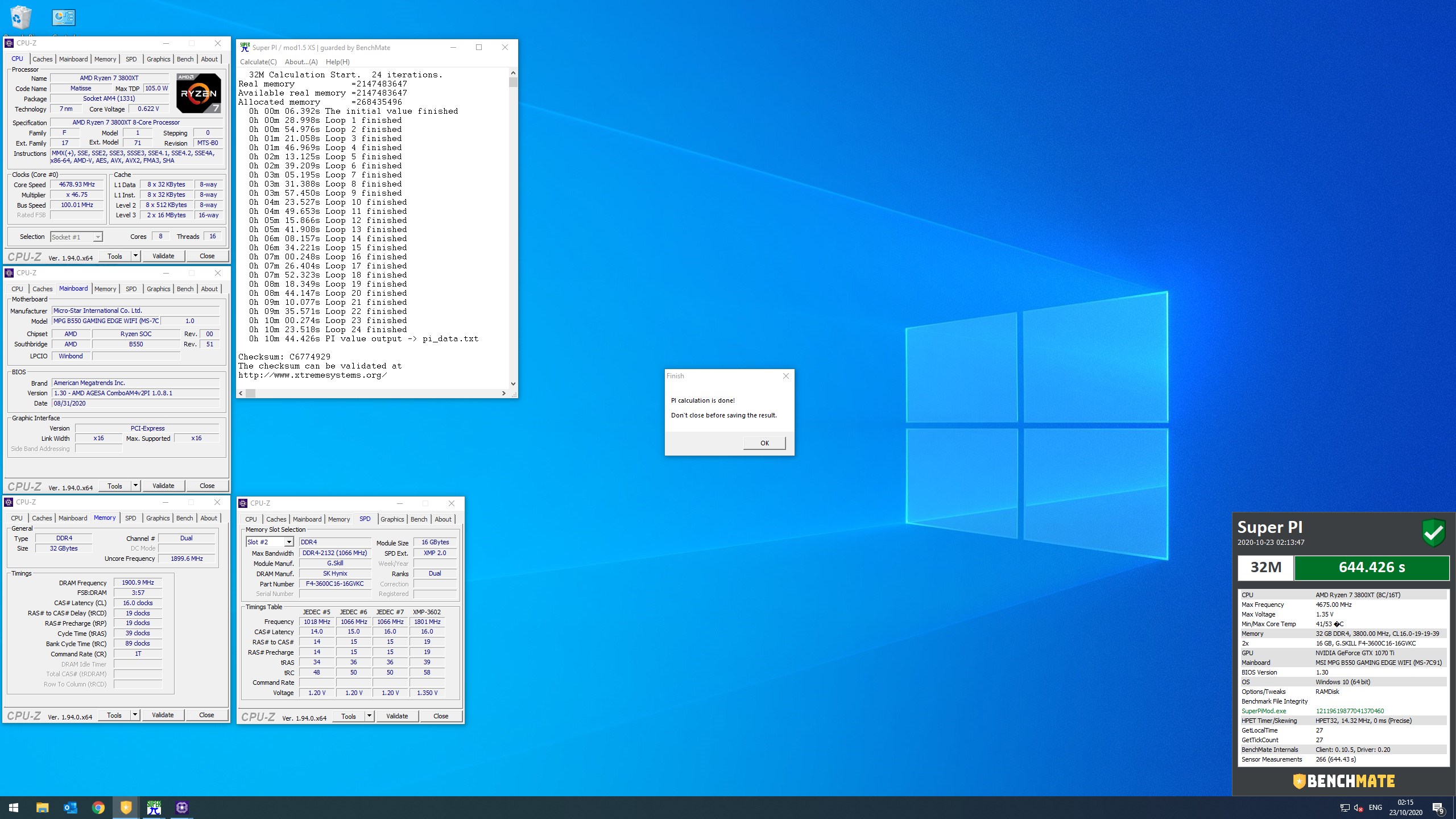
Task: Click the Loop 24 finished output line
Action: (x=328, y=329)
